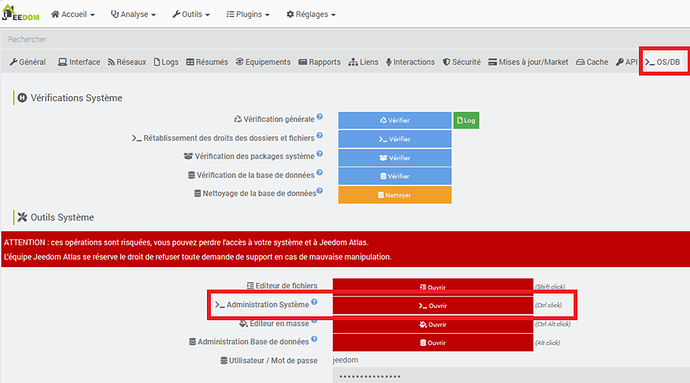Switch to the Sécurité tab
This screenshot has height=383, width=690.
tap(462, 62)
